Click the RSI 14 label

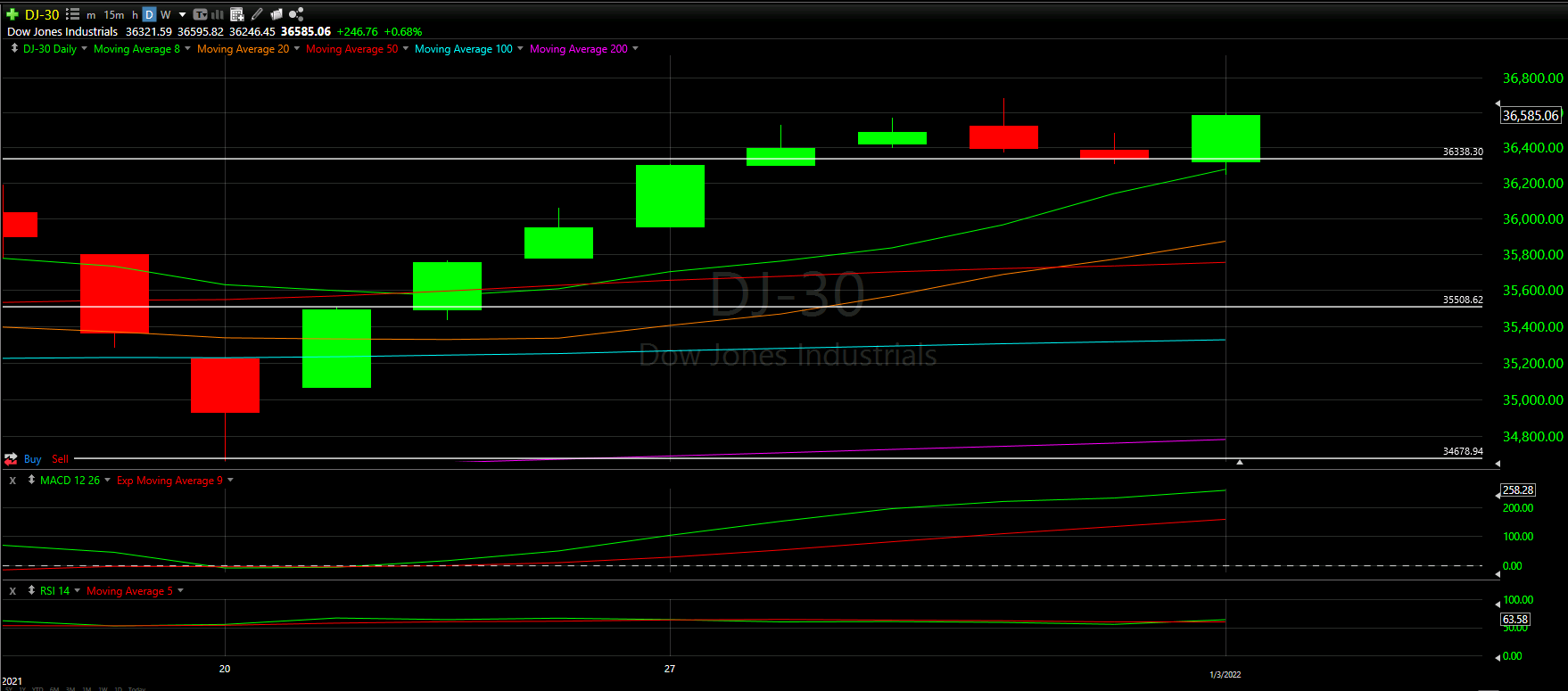54,591
